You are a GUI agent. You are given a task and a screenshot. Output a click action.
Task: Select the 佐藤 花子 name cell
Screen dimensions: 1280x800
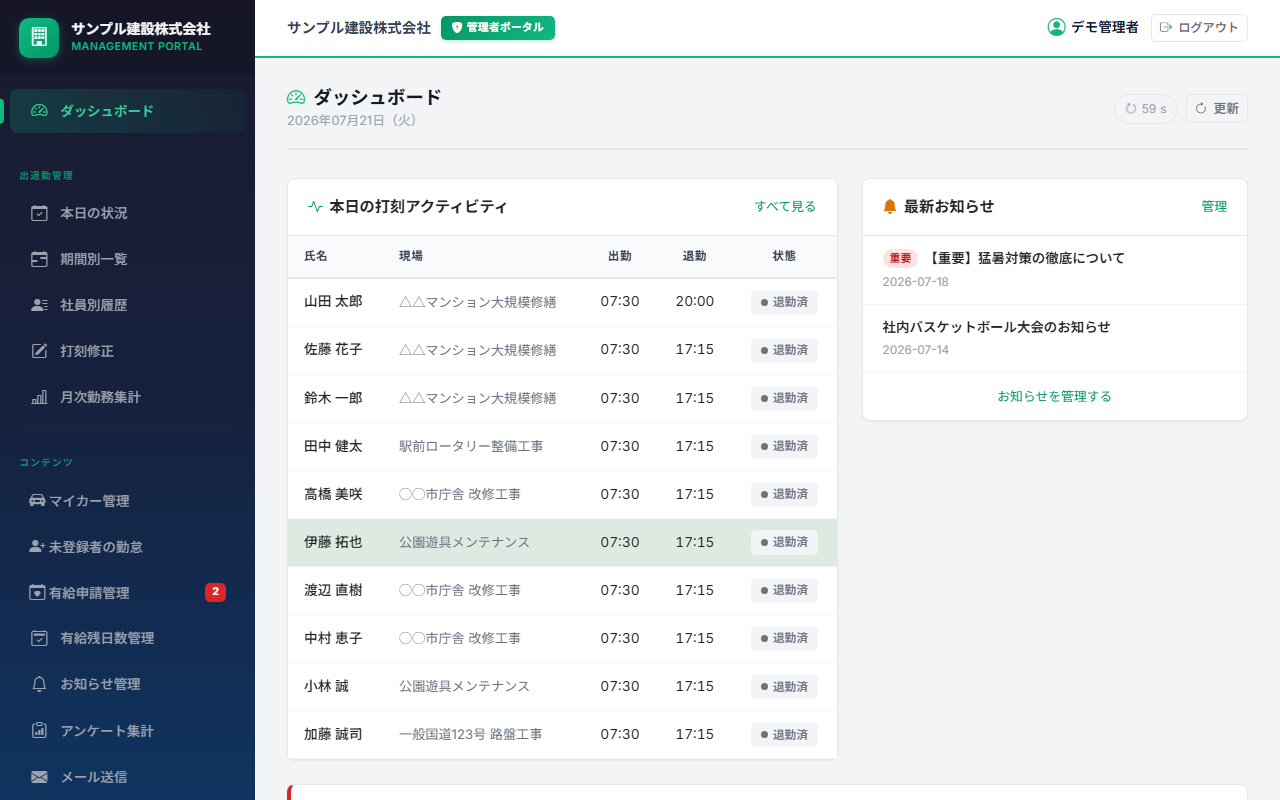click(x=333, y=349)
